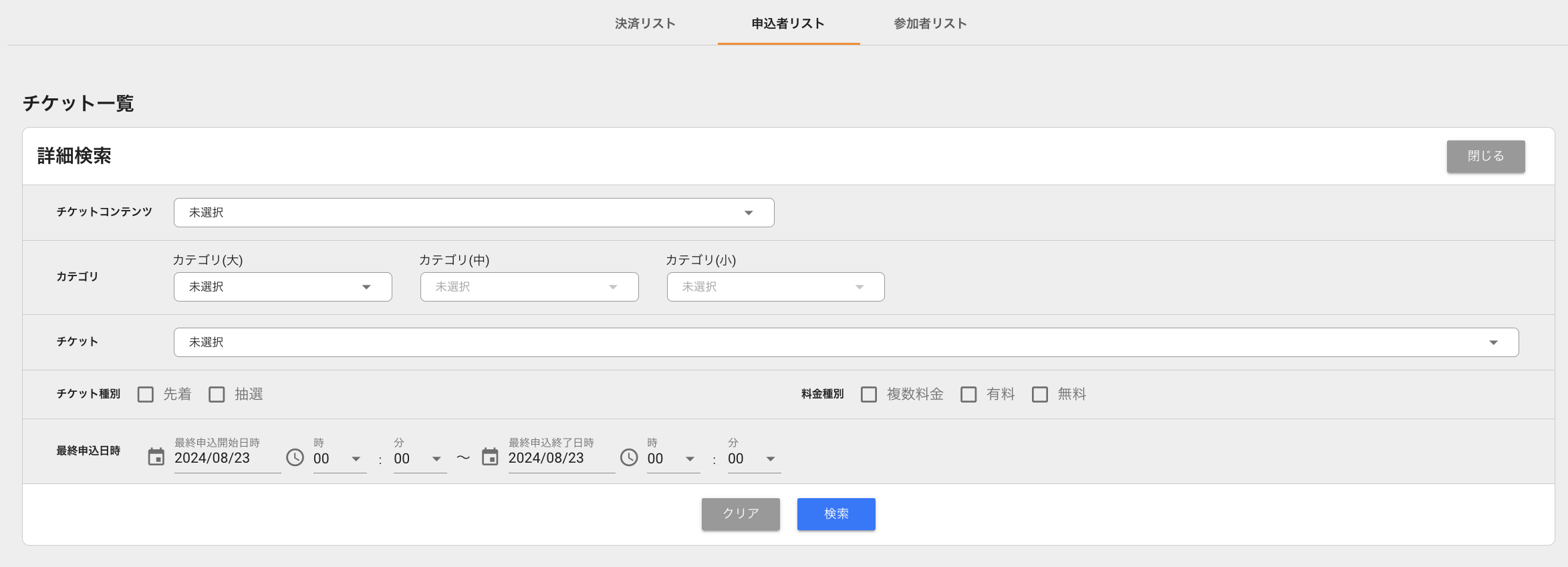This screenshot has width=1568, height=567.
Task: Check the 抽選 ticket type checkbox
Action: click(217, 394)
